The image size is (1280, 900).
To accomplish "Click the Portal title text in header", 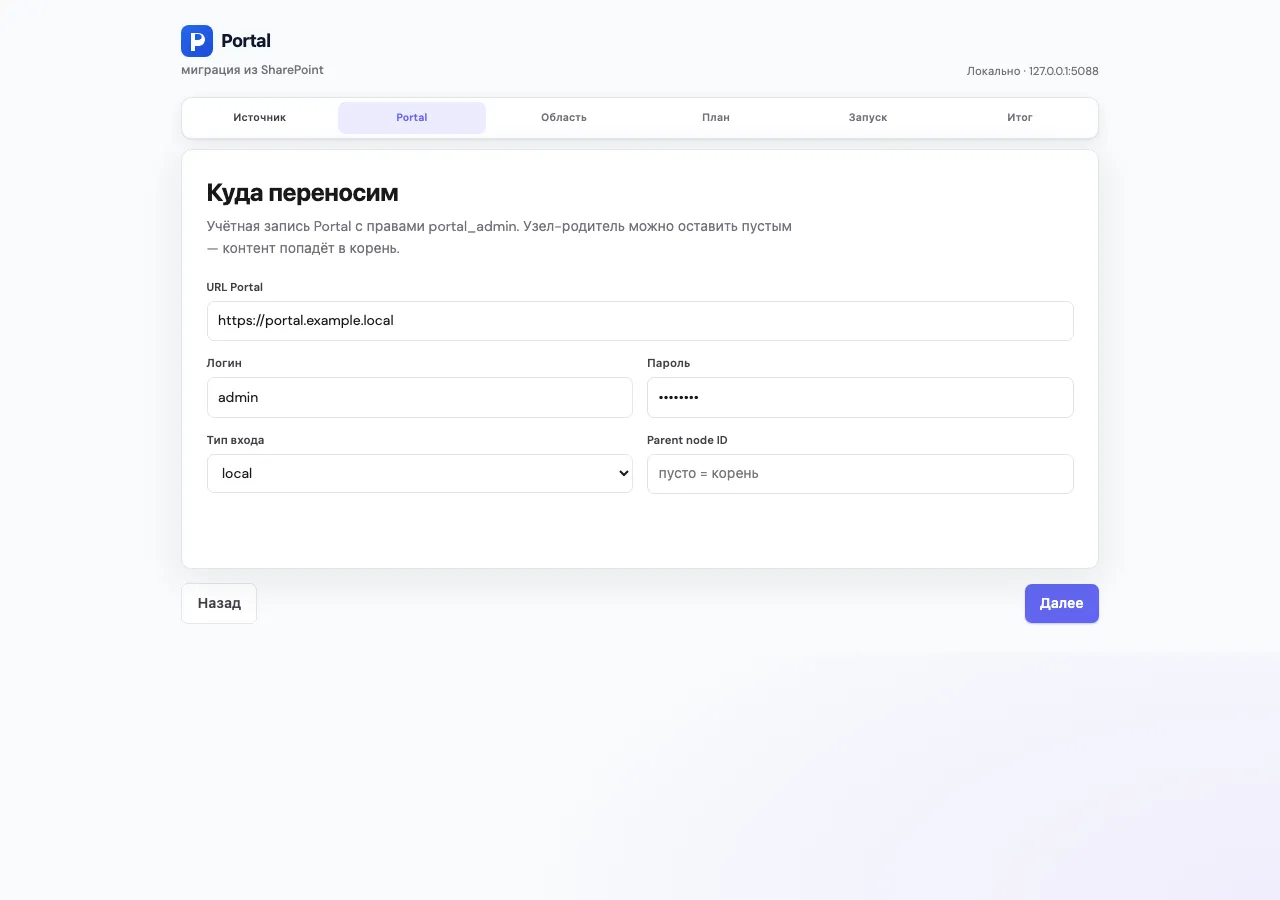I will 246,41.
